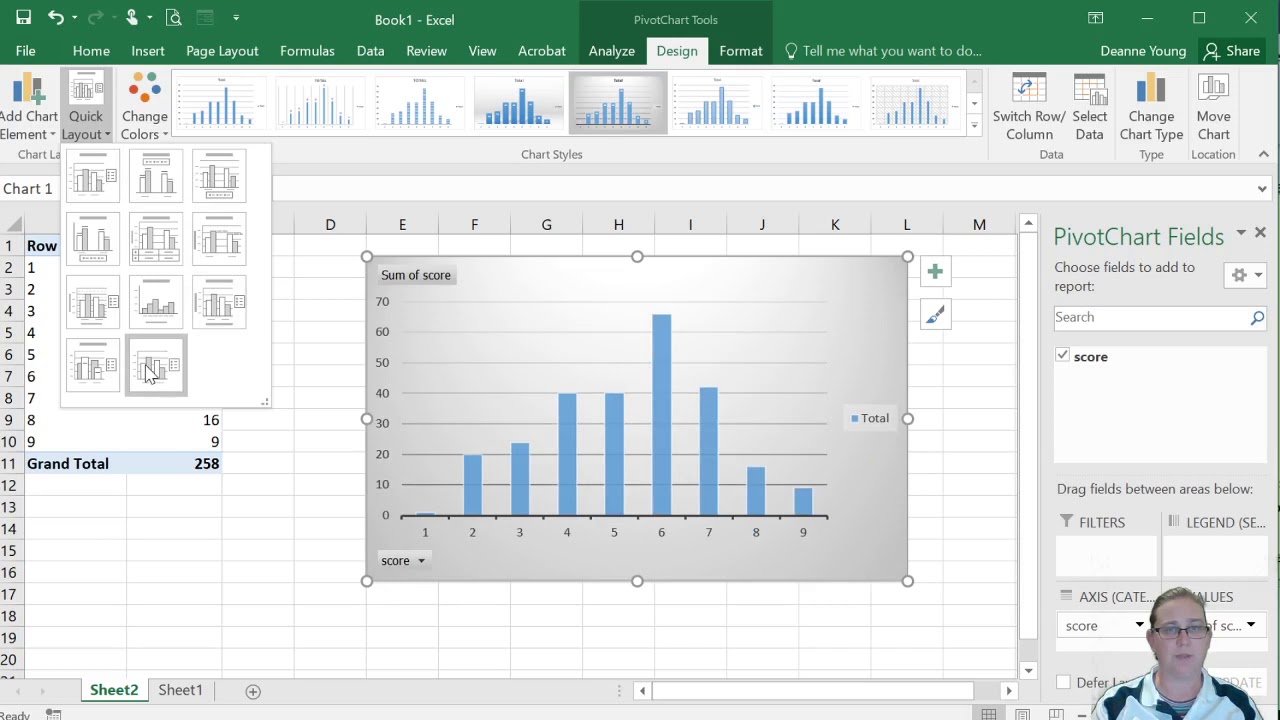Switch to the Insert tab
This screenshot has height=720, width=1280.
coord(147,51)
